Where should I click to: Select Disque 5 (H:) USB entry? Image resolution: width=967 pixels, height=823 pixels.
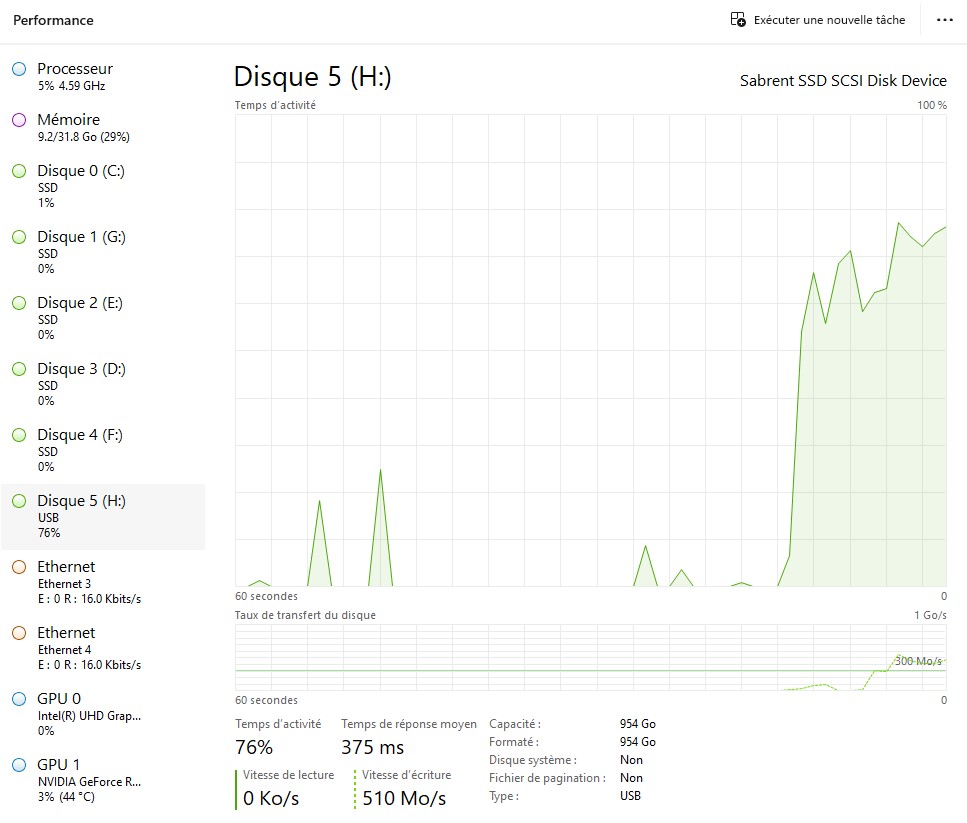point(81,515)
